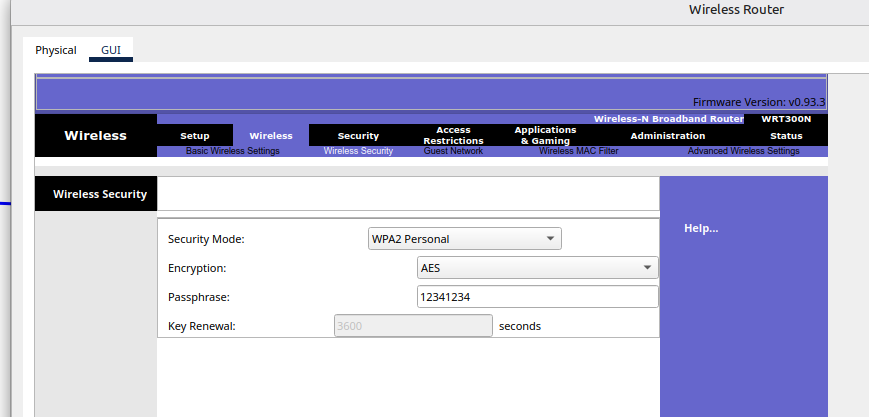The width and height of the screenshot is (869, 417).
Task: Navigate to the Administration tab
Action: [x=667, y=136]
